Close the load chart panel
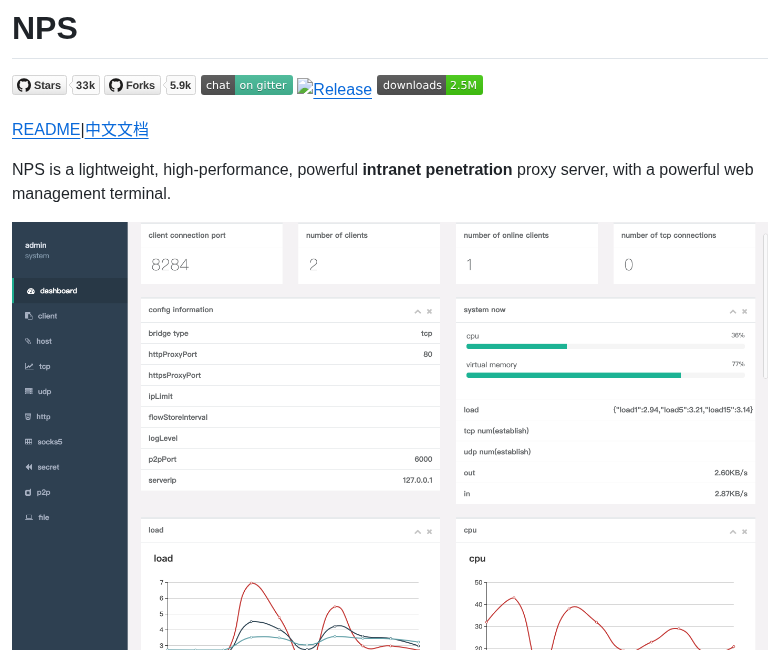Screen dimensions: 777x662 click(430, 532)
